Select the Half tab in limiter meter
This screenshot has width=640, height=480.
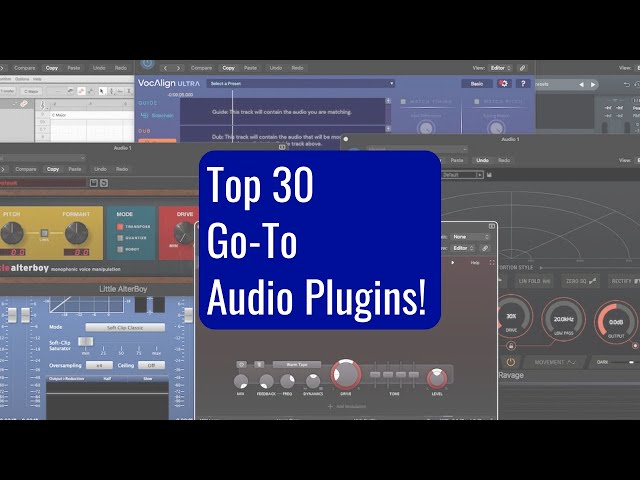[107, 379]
